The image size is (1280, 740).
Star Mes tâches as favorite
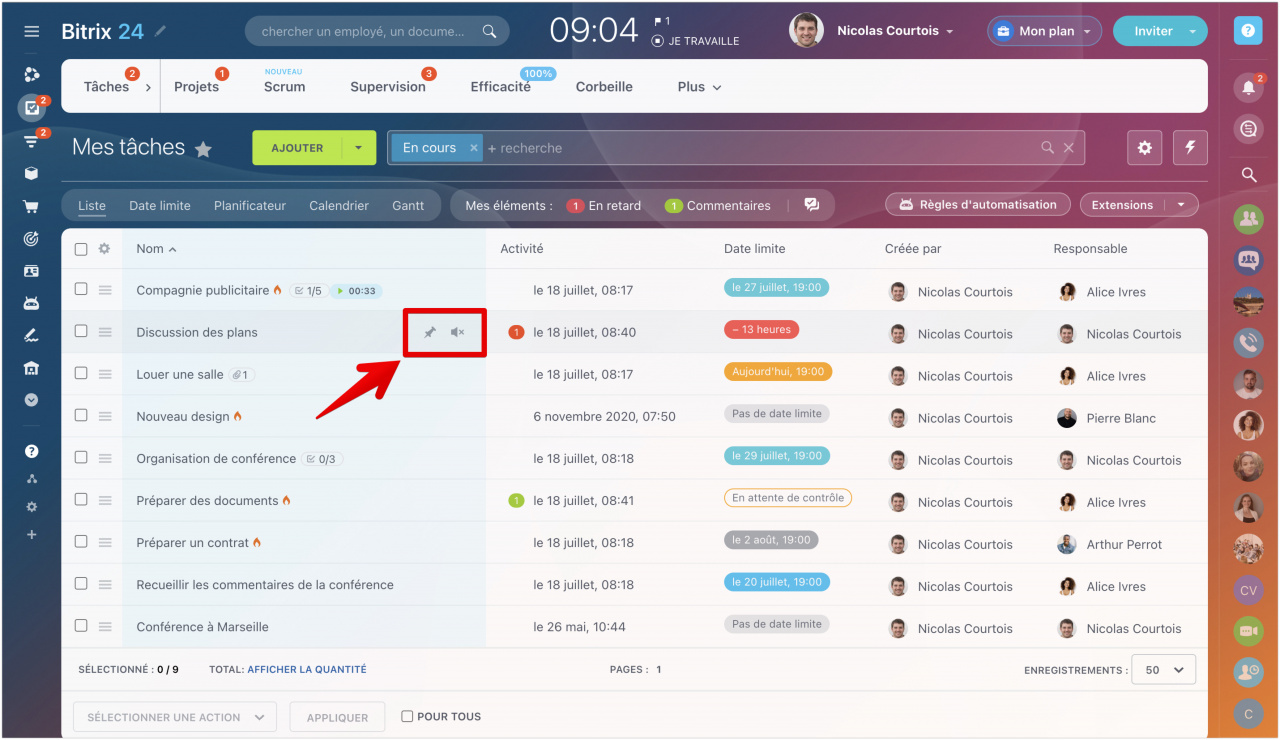pyautogui.click(x=203, y=149)
